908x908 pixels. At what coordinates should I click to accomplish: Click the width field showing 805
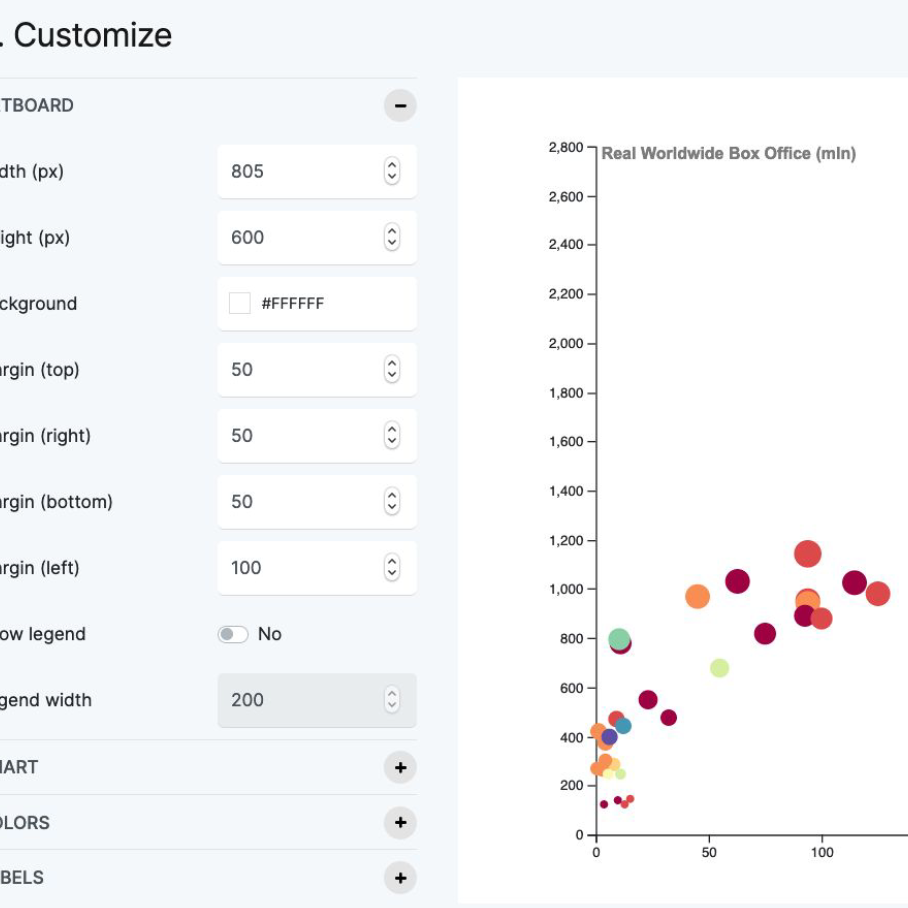300,171
